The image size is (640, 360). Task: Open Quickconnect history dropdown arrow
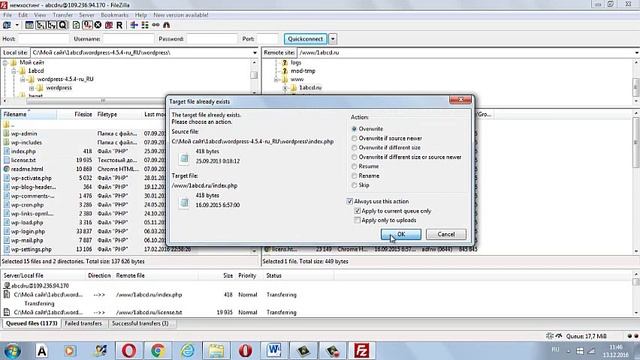(x=333, y=39)
